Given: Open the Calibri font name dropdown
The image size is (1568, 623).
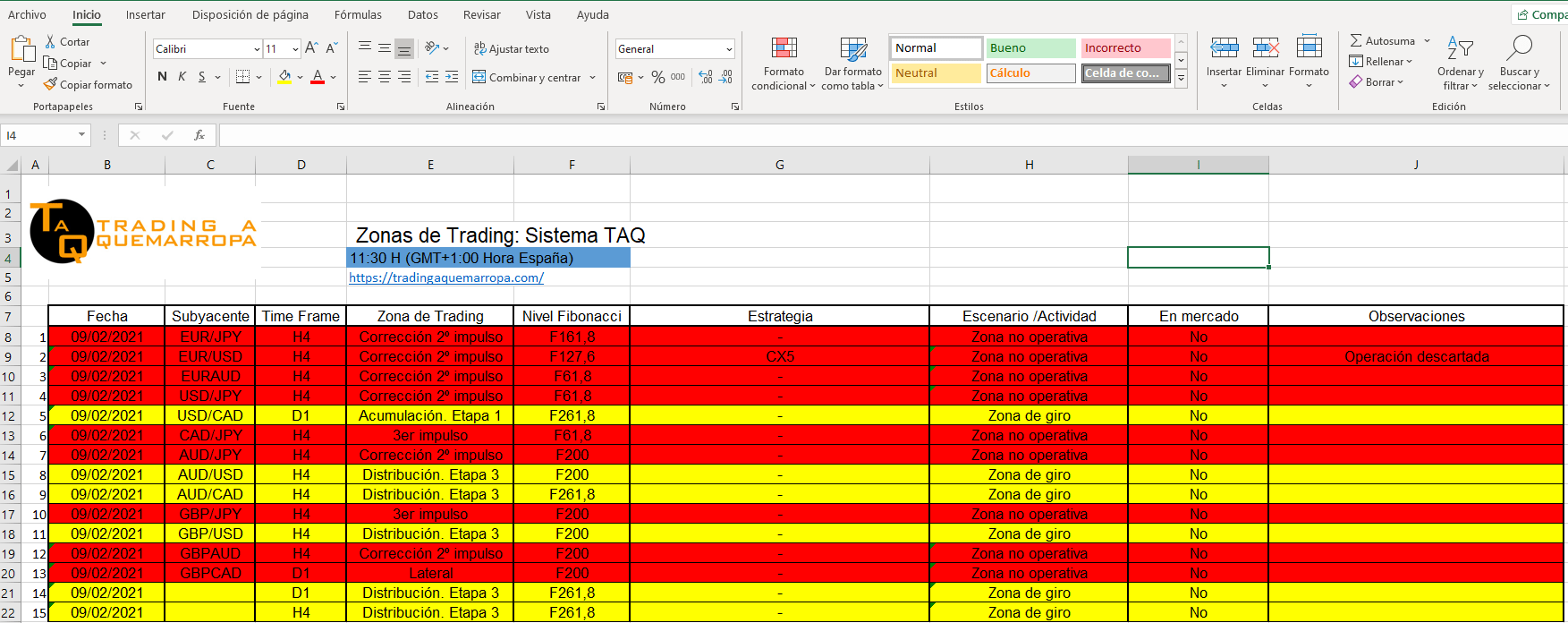Looking at the screenshot, I should point(257,49).
